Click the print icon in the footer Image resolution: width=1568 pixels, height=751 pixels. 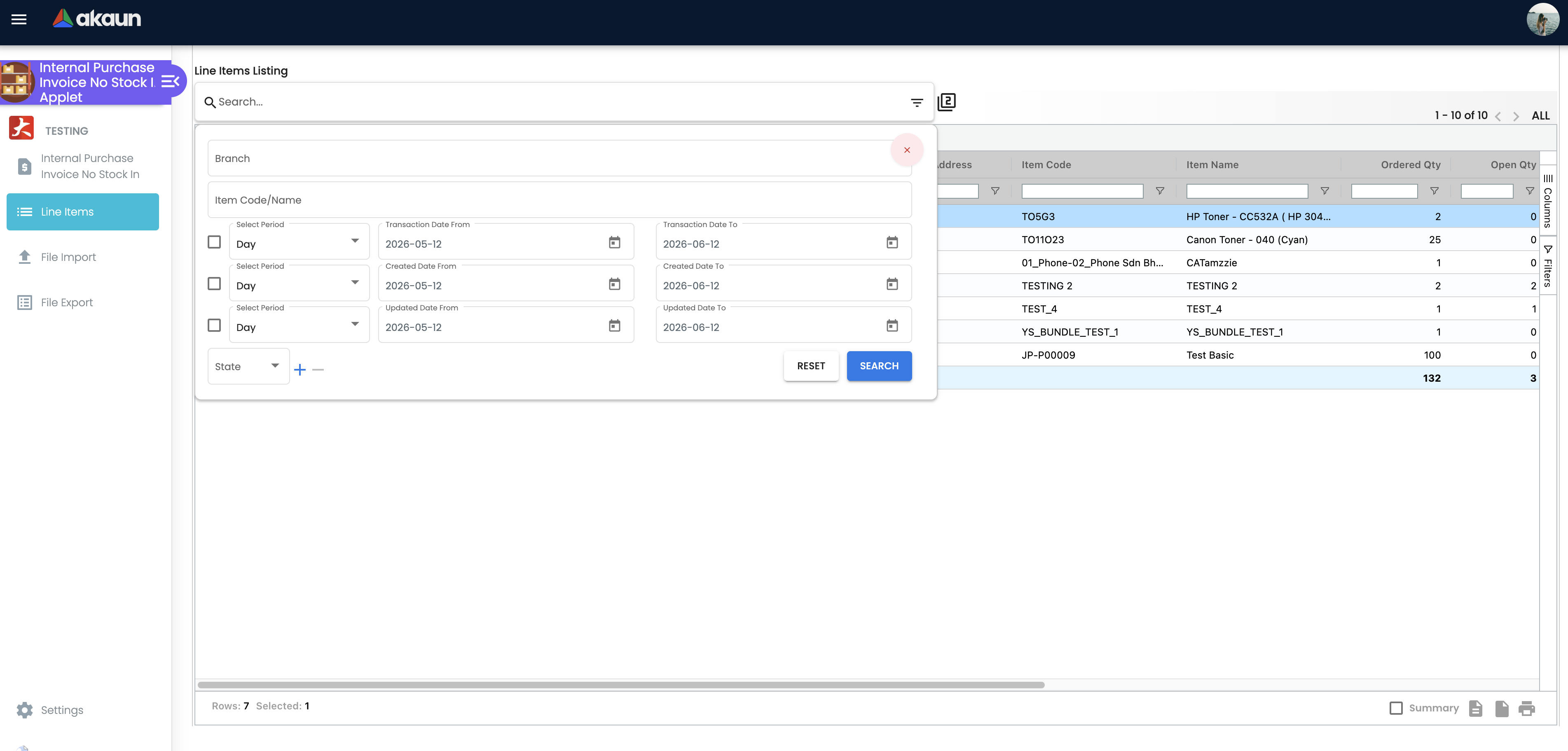click(1527, 709)
